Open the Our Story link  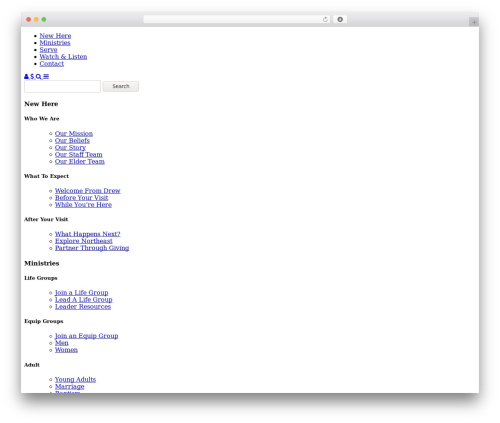tap(70, 148)
